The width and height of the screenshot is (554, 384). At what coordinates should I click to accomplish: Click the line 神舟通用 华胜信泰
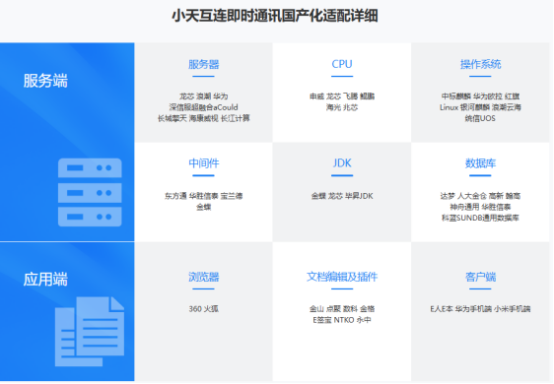click(481, 207)
